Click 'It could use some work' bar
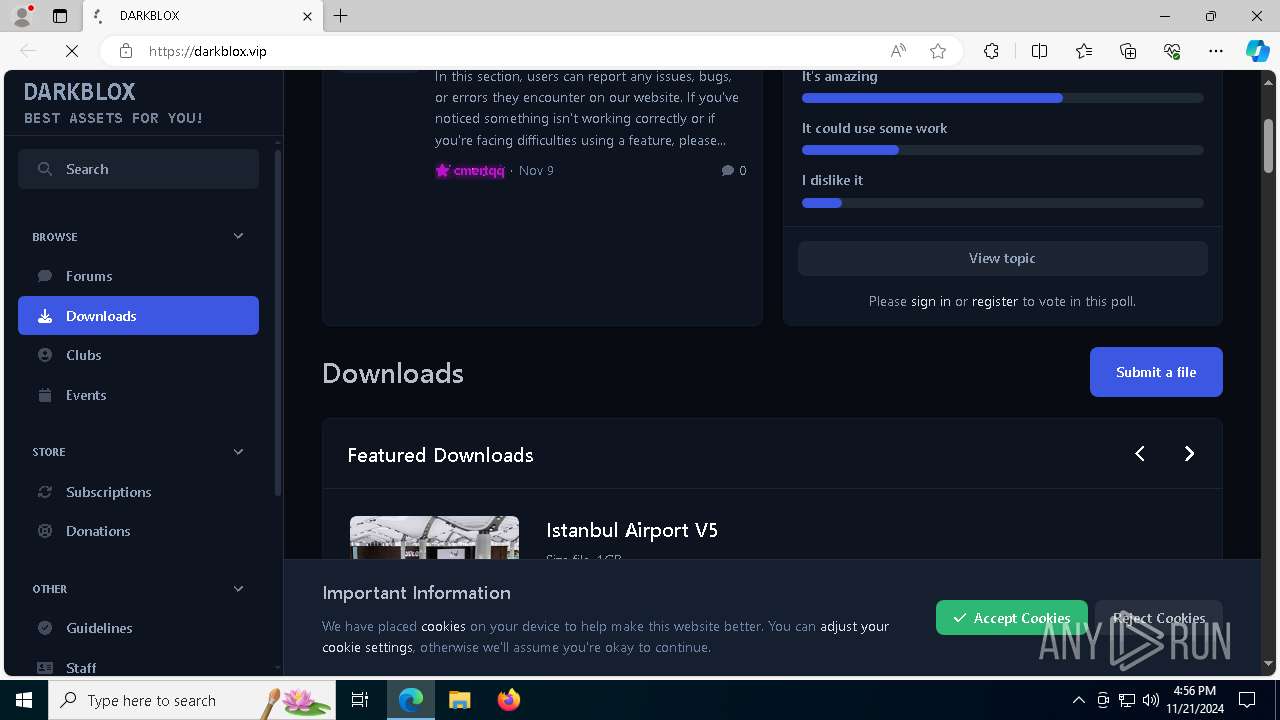This screenshot has width=1280, height=720. 1002,150
